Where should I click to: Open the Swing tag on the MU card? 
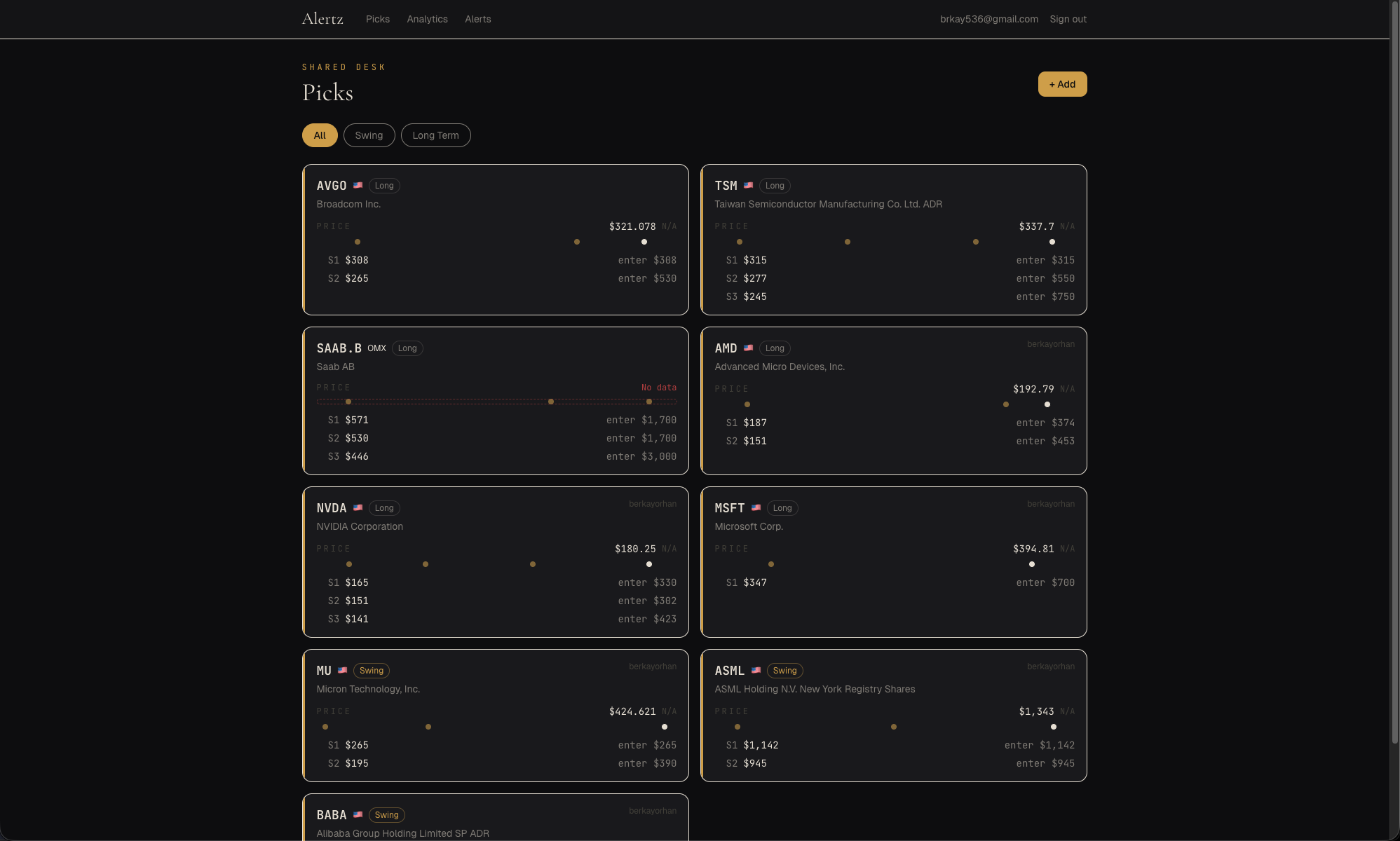coord(371,671)
